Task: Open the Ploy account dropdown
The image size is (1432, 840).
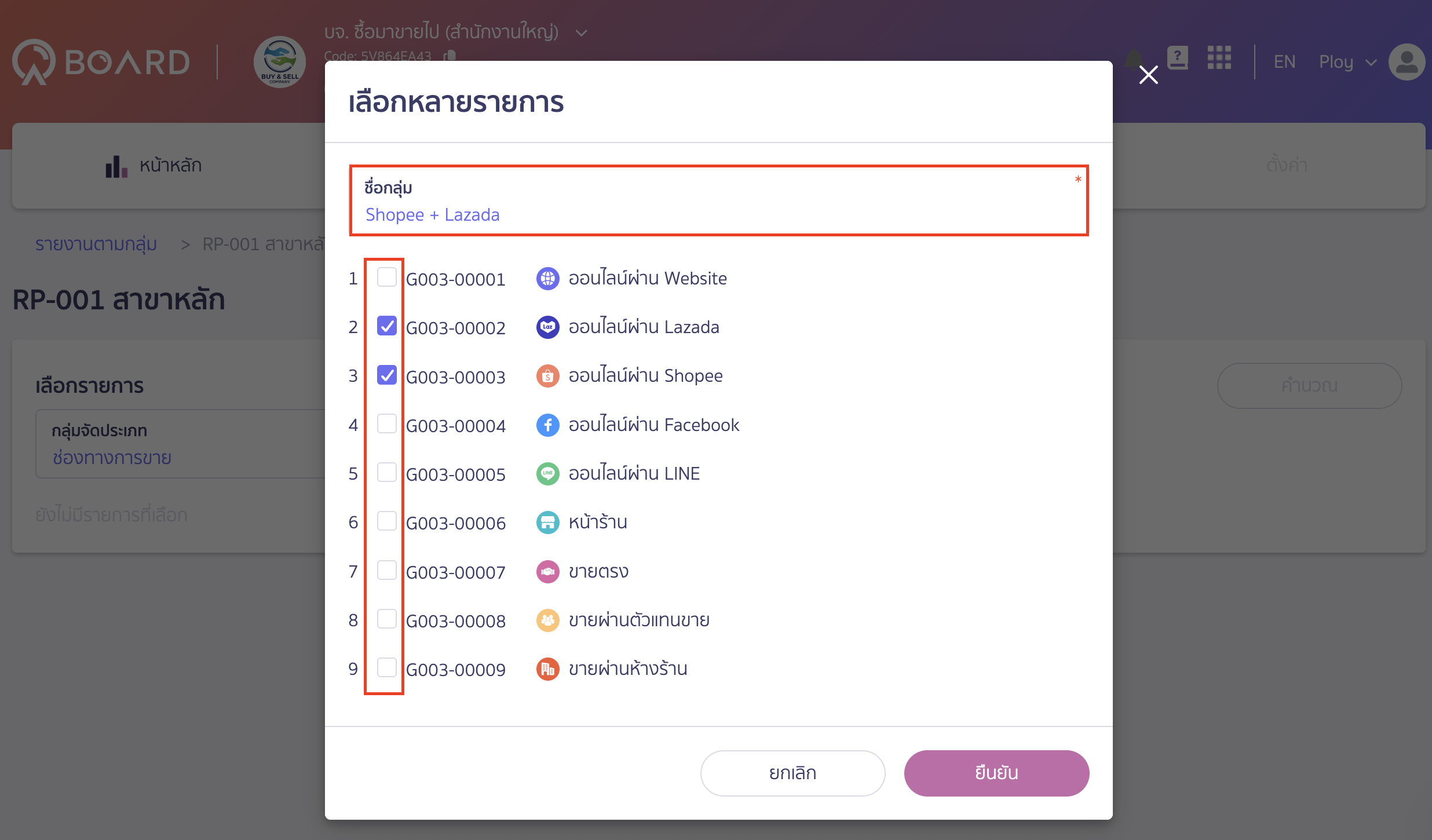Action: pyautogui.click(x=1347, y=61)
